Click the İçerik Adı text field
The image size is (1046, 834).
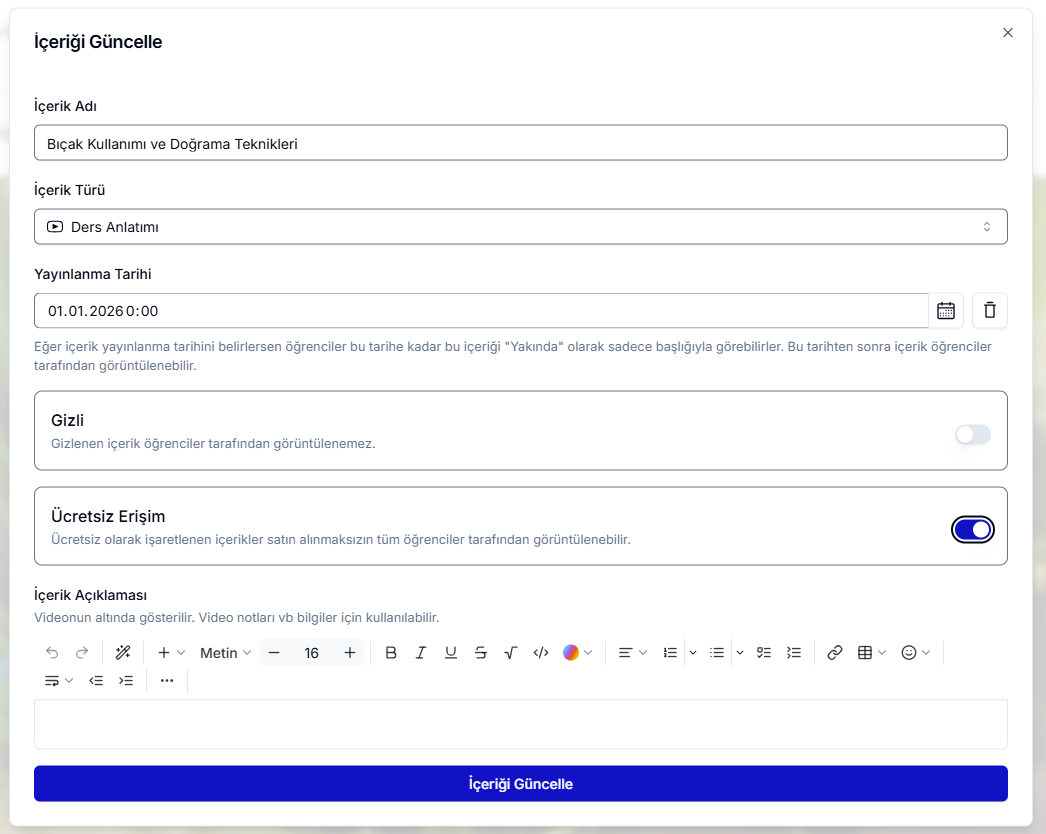tap(520, 143)
